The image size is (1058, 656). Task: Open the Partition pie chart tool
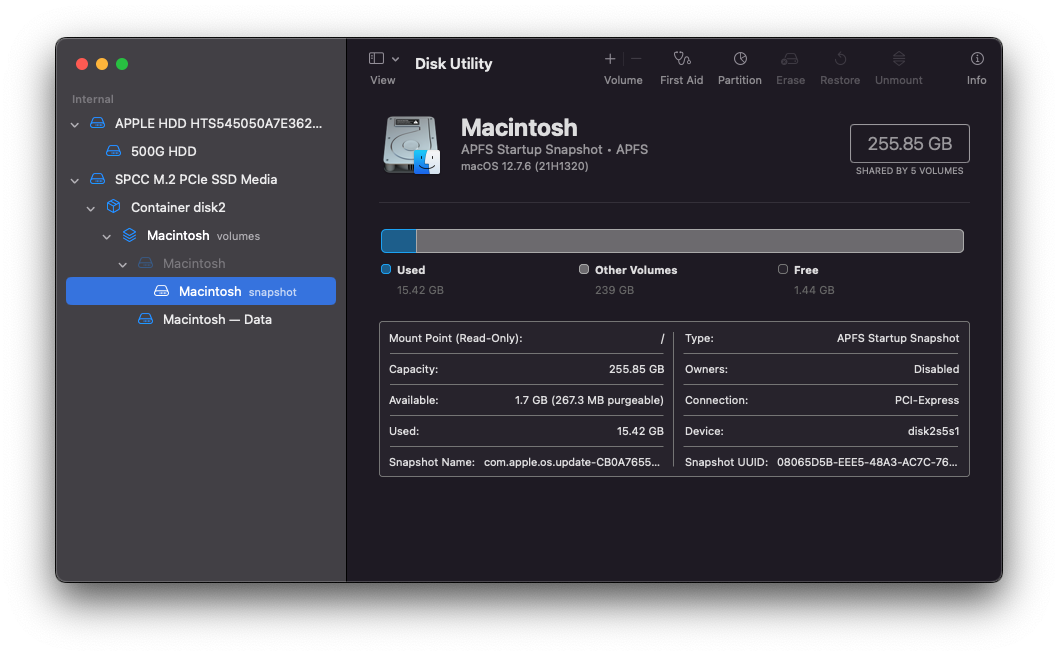point(740,59)
